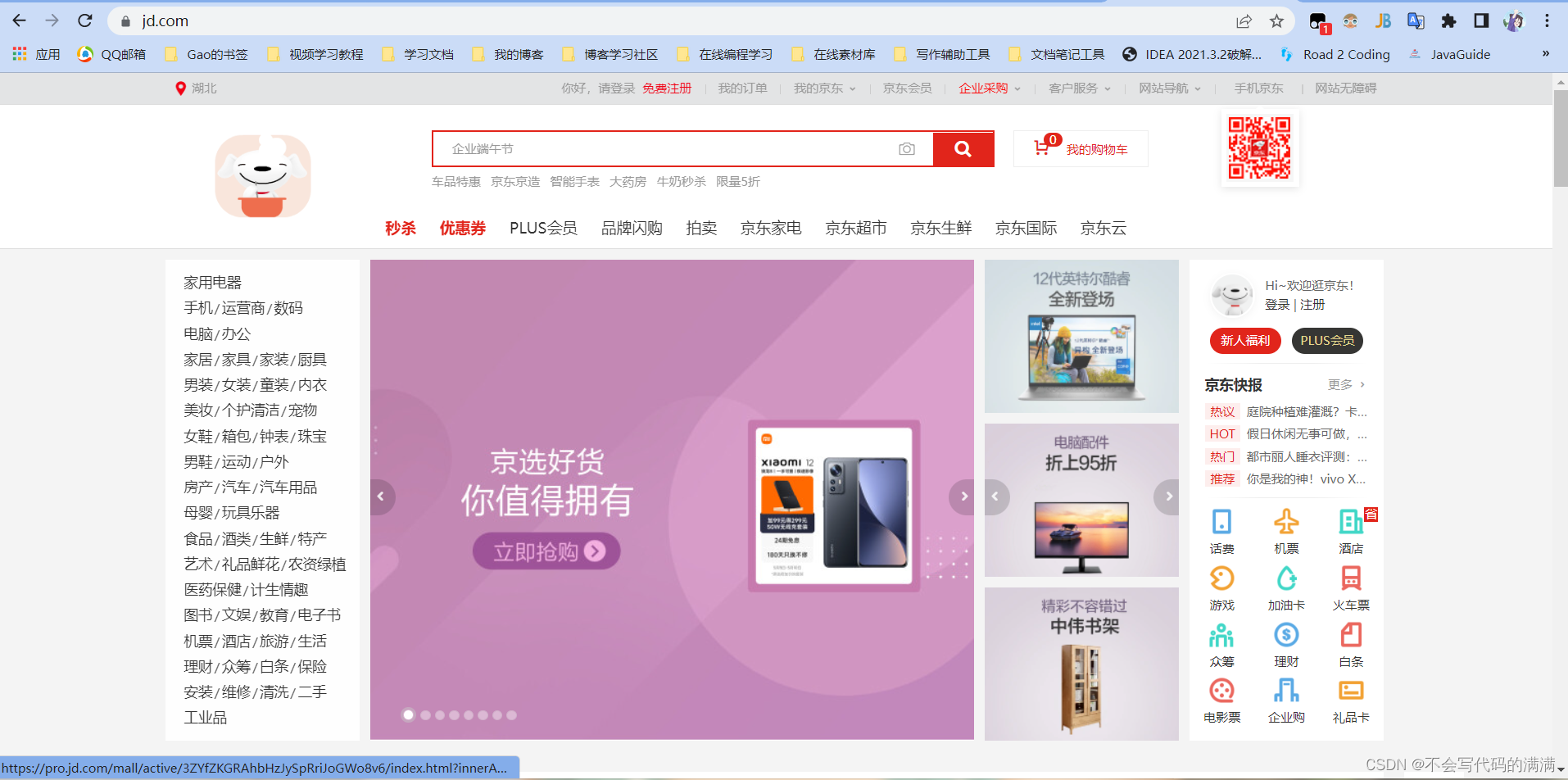The width and height of the screenshot is (1568, 780).
Task: Click the 新人福利 red button
Action: click(x=1245, y=341)
